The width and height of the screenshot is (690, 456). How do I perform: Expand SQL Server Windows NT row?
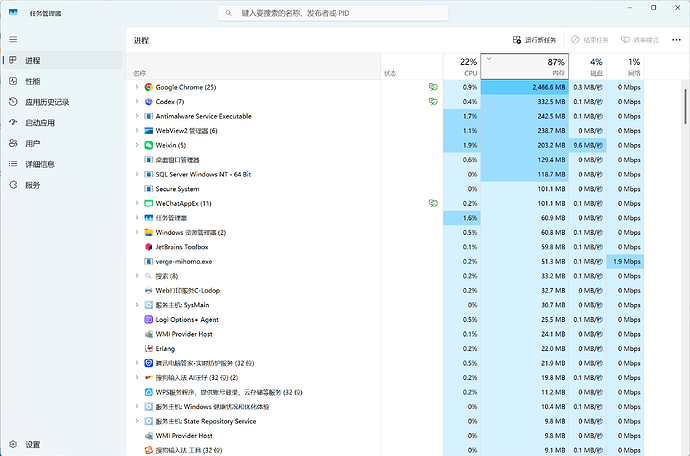tap(137, 174)
